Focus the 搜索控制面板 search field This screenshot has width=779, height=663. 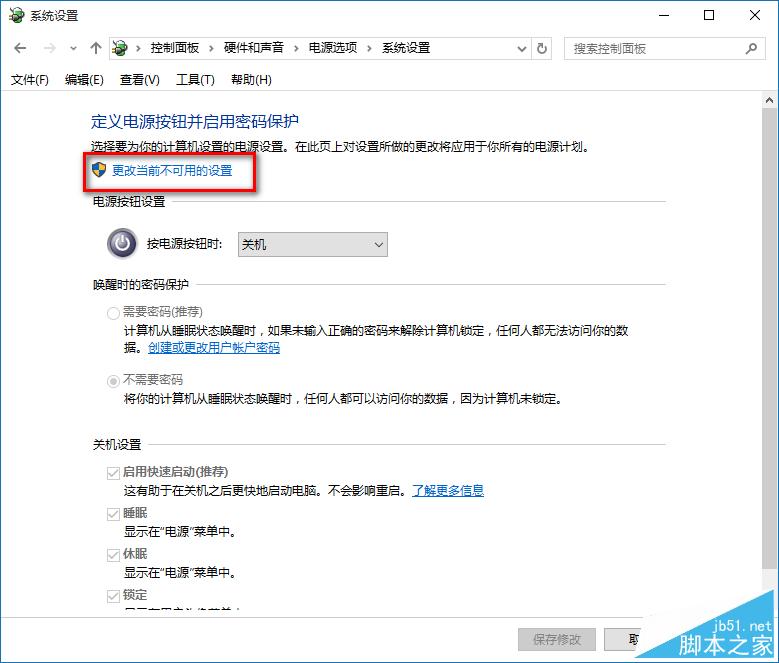[x=665, y=48]
